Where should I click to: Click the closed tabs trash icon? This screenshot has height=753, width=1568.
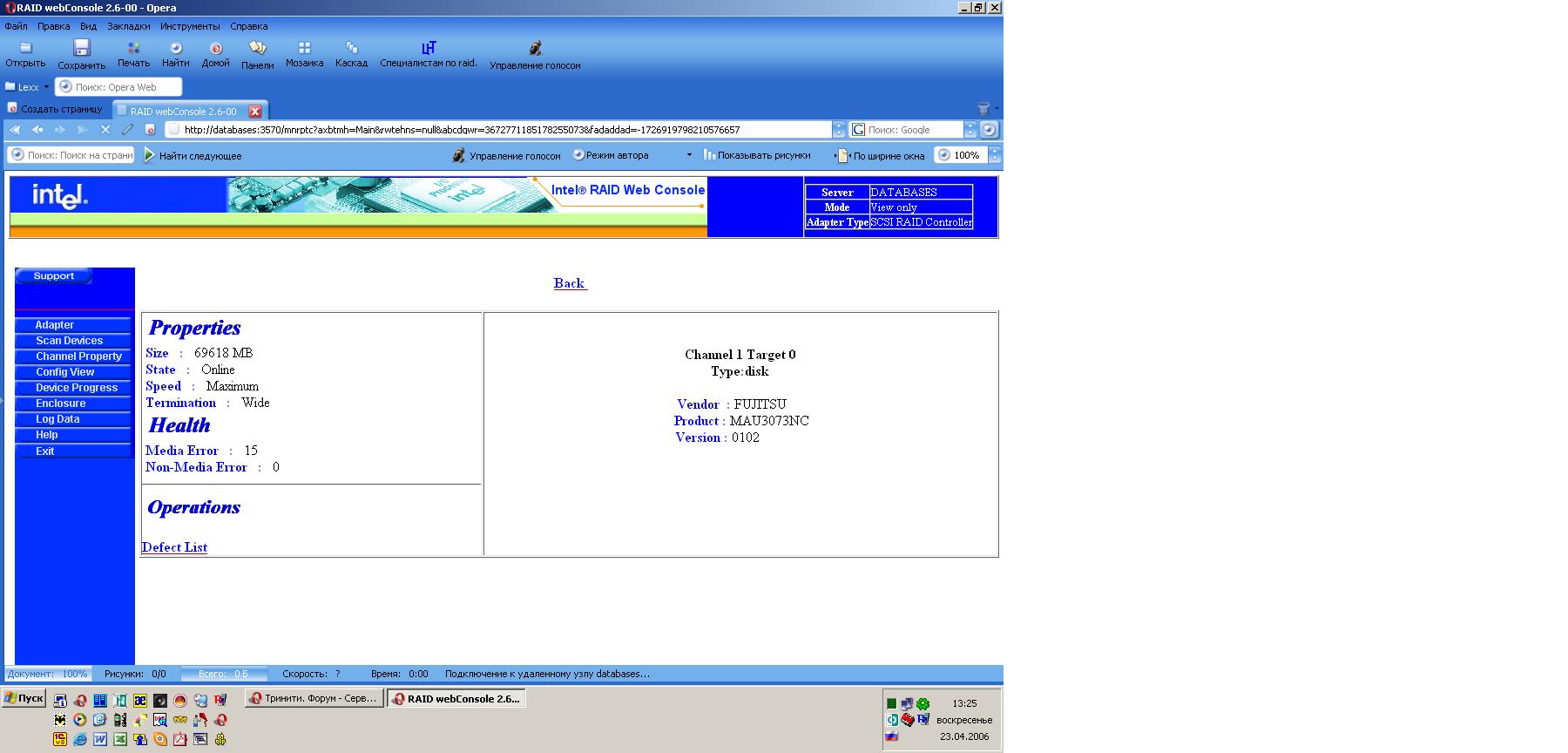pos(983,109)
